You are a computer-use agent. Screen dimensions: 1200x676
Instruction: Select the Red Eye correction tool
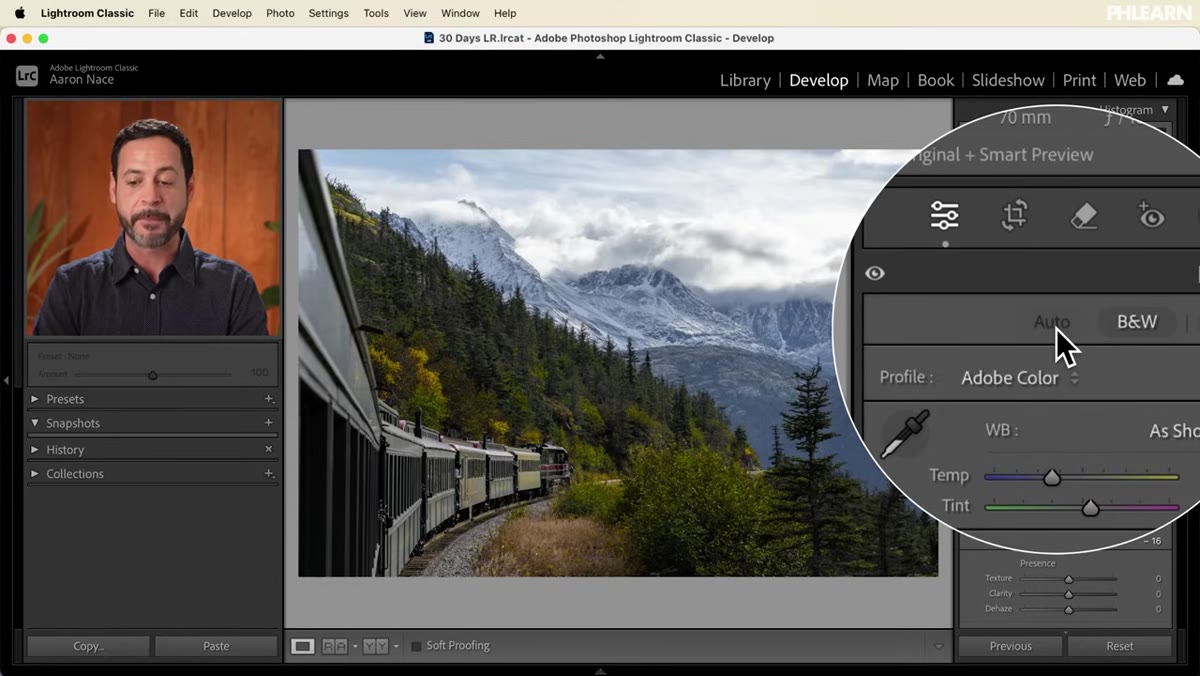click(x=1151, y=215)
